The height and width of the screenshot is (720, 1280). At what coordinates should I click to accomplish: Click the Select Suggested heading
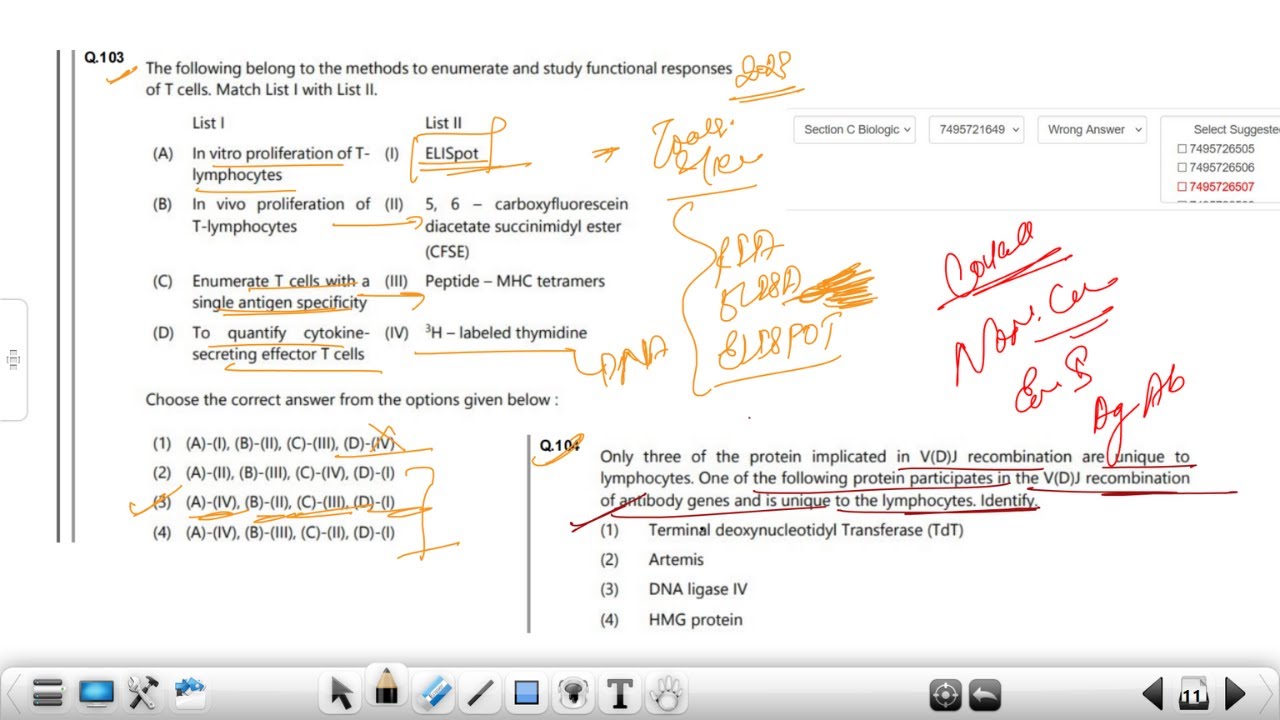tap(1236, 129)
